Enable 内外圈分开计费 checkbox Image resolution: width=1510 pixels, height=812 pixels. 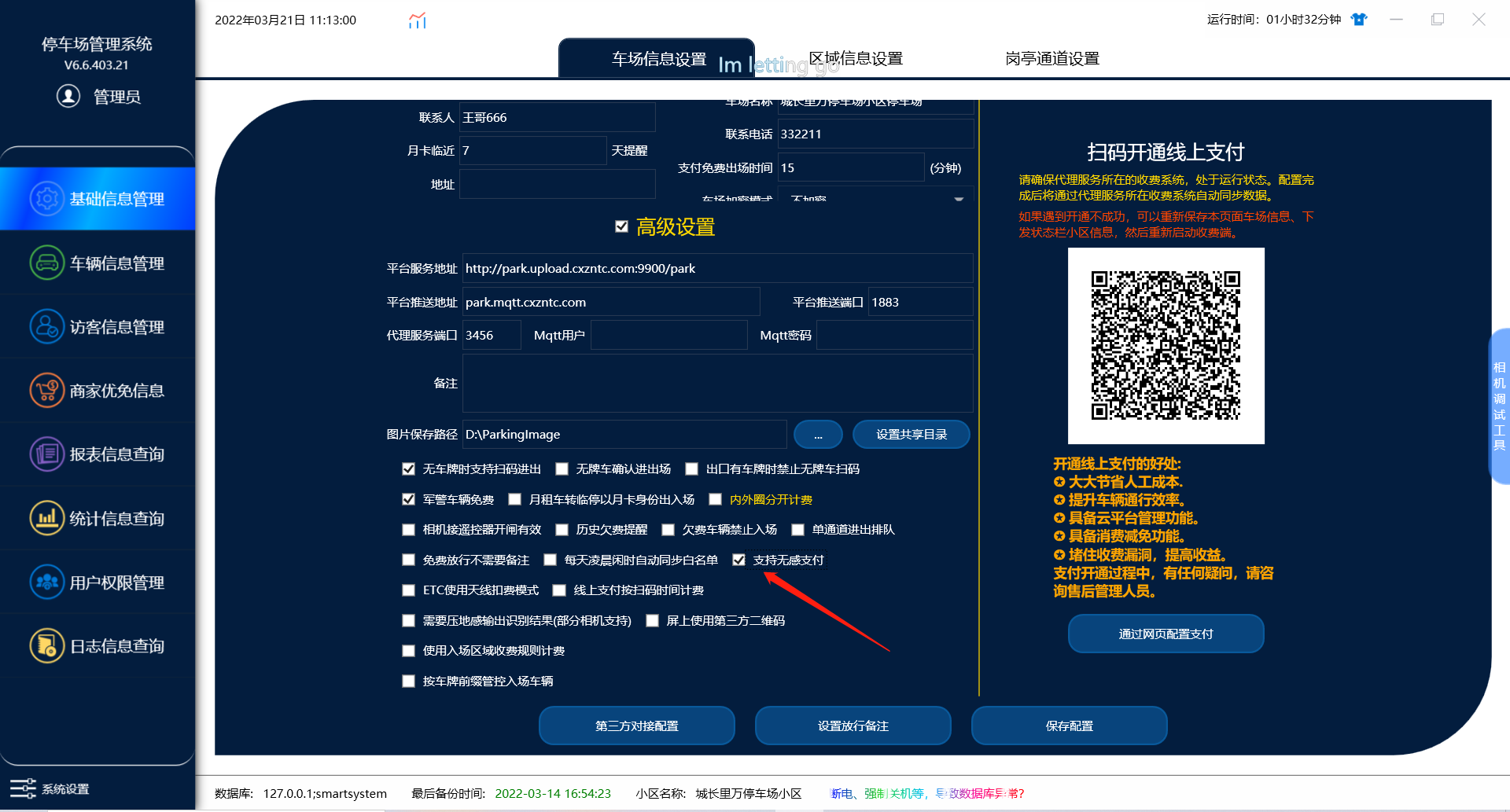(715, 499)
